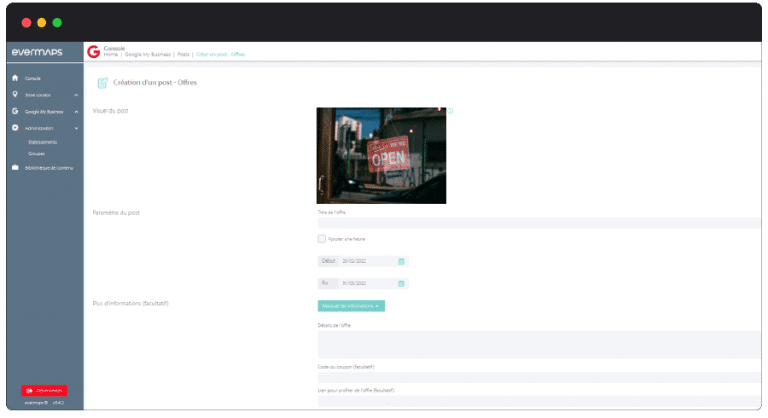
Task: Click the Console home icon in sidebar
Action: click(x=15, y=78)
